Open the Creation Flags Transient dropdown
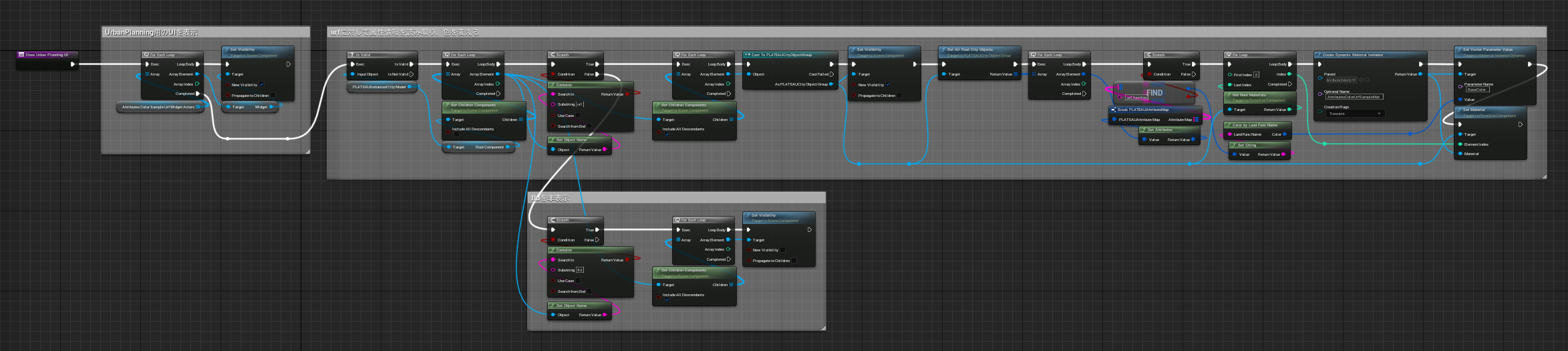This screenshot has height=351, width=1568. pyautogui.click(x=1355, y=114)
